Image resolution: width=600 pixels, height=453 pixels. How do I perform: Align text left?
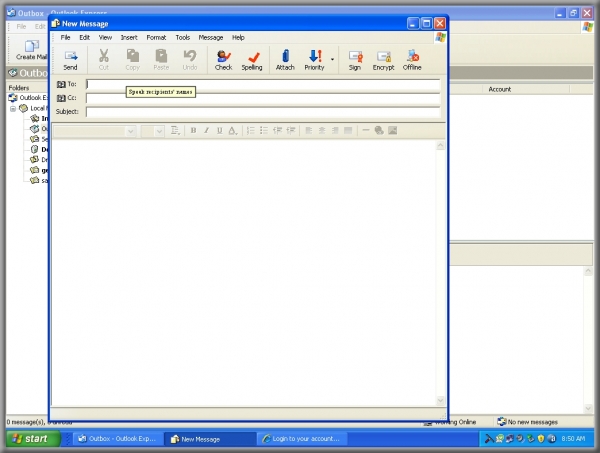[309, 131]
